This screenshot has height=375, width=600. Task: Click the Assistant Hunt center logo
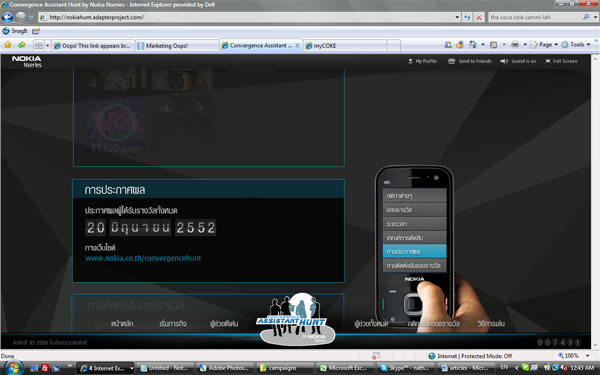tap(295, 321)
